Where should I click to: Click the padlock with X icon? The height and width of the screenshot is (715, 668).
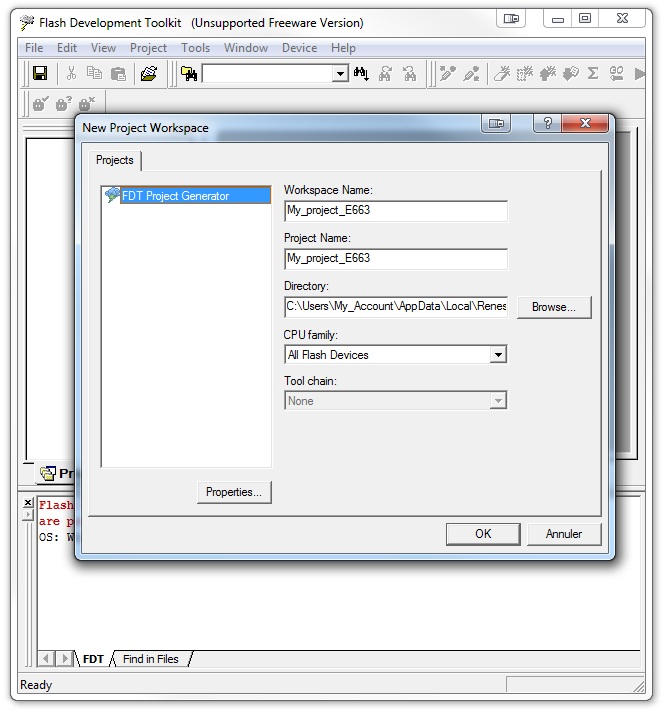pos(87,104)
